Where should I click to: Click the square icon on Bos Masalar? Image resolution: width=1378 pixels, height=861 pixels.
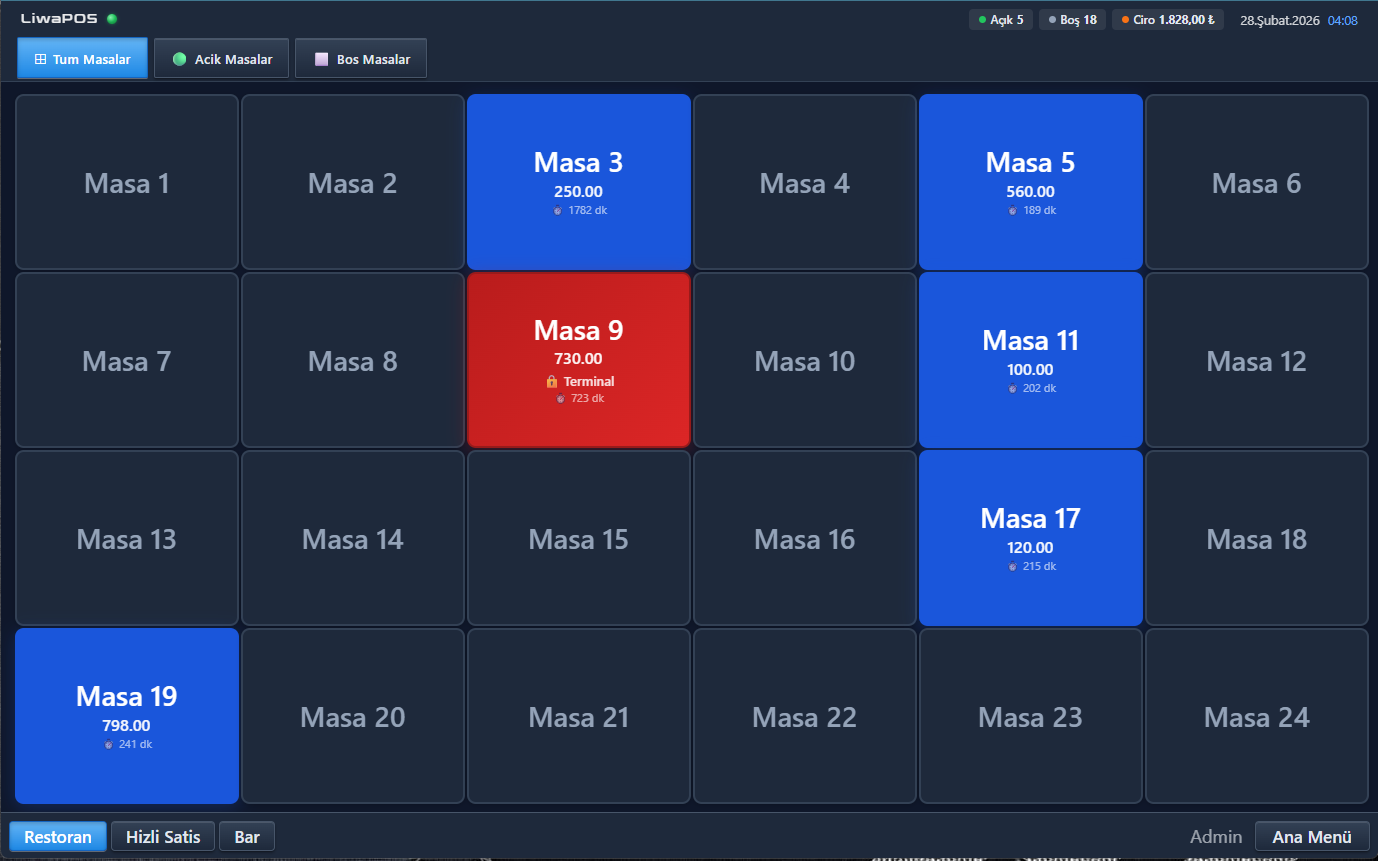click(x=321, y=60)
